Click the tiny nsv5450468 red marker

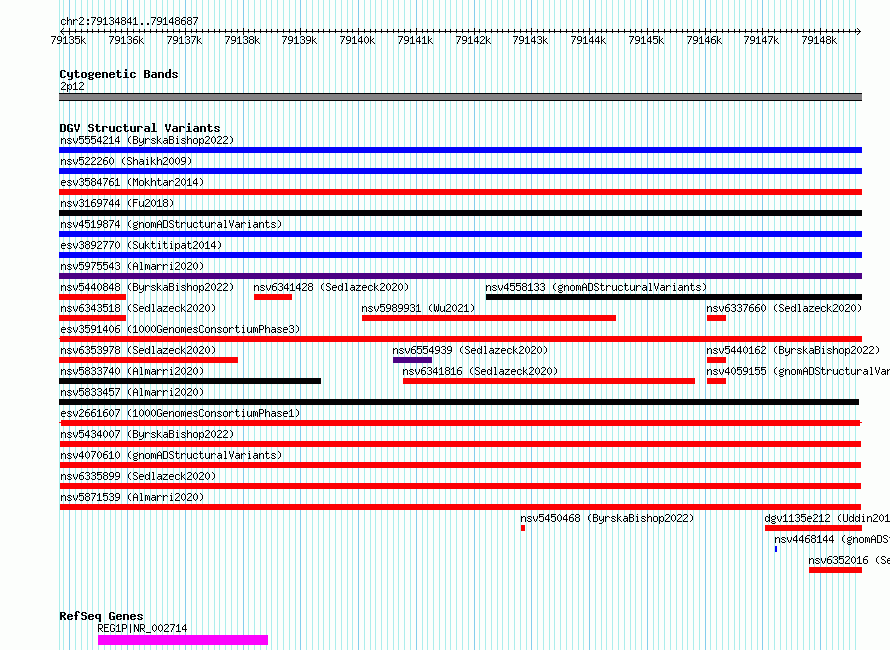[x=523, y=528]
